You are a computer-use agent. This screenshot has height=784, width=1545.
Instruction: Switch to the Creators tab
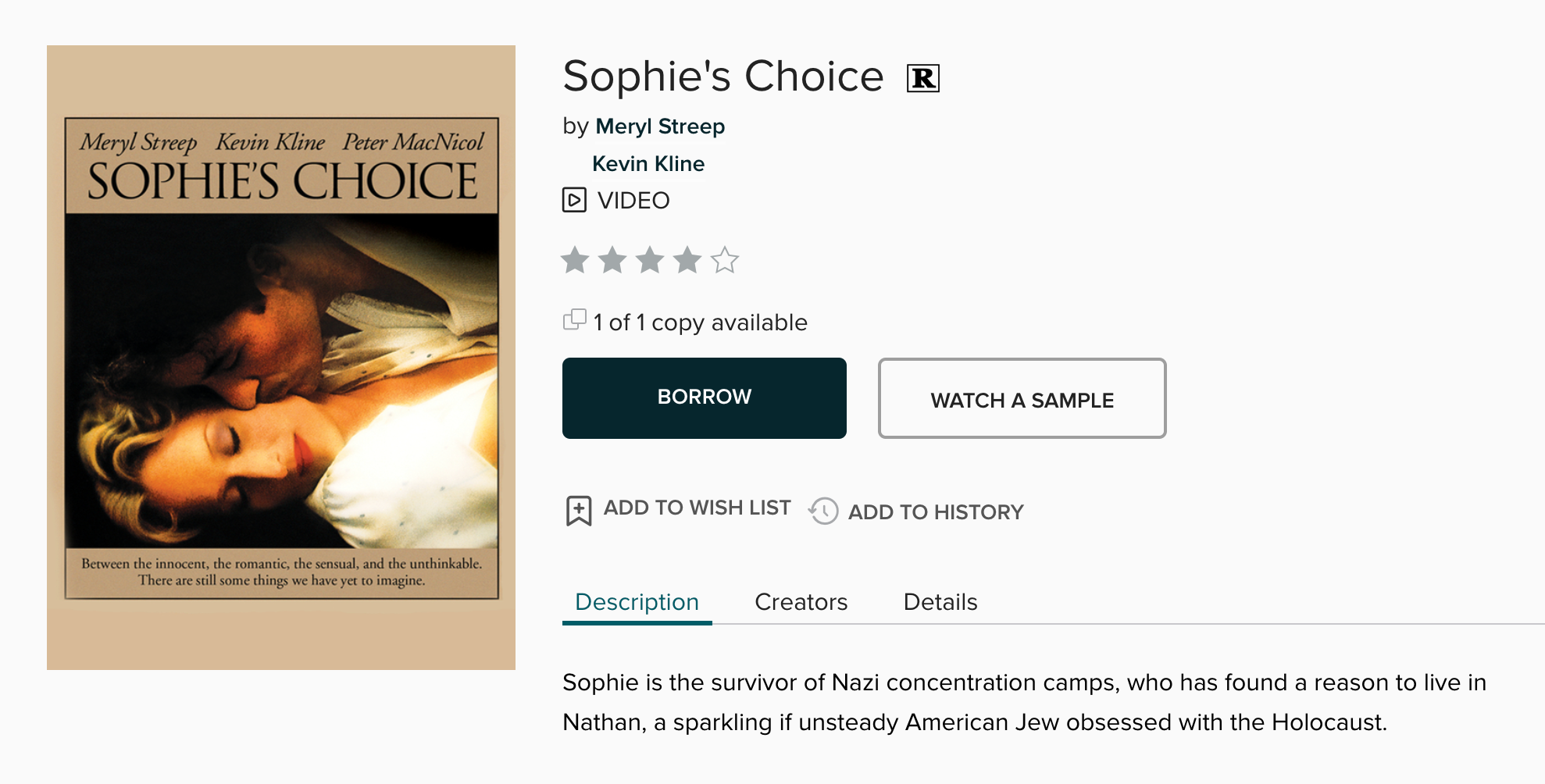tap(801, 602)
